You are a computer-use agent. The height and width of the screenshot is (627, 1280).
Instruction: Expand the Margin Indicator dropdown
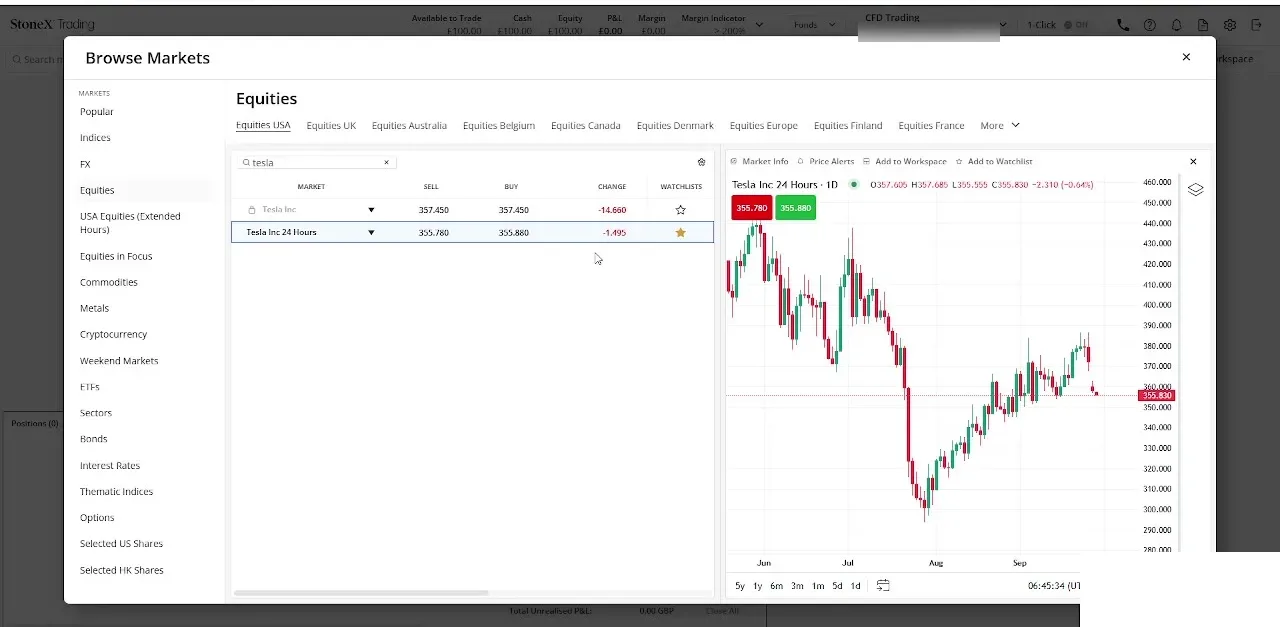point(760,24)
